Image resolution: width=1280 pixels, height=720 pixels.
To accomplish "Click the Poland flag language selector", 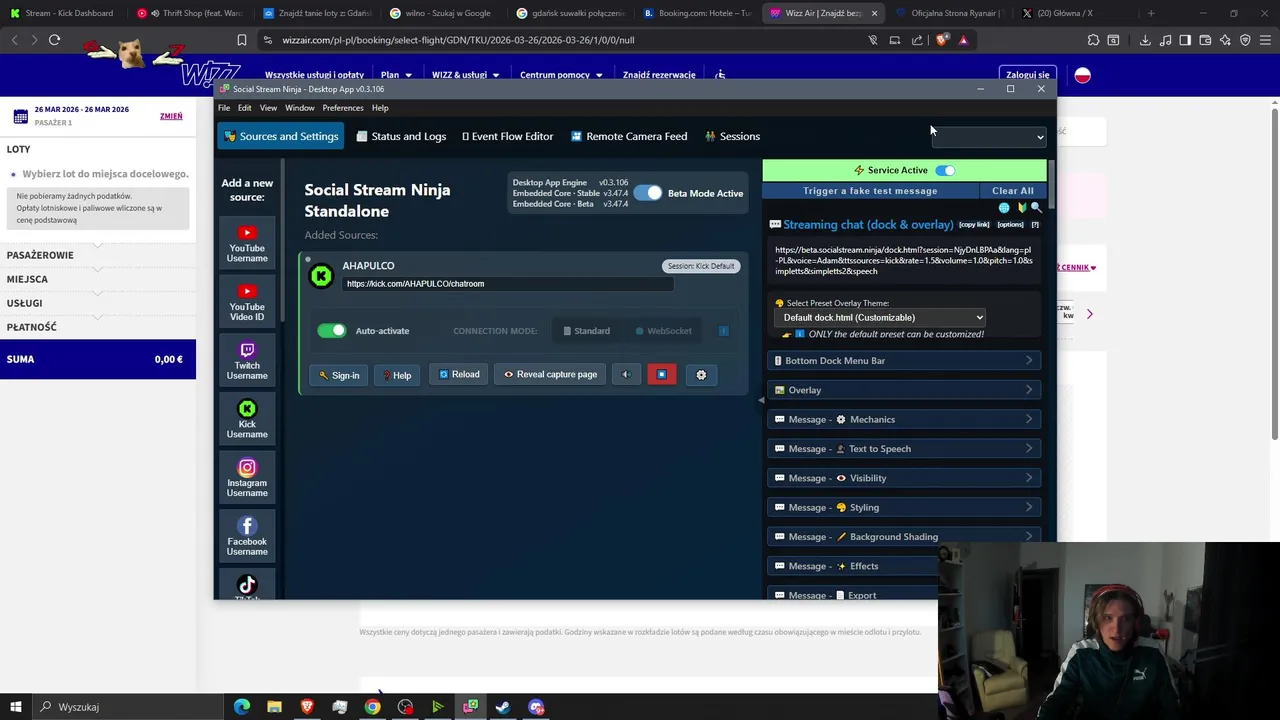I will (x=1082, y=75).
